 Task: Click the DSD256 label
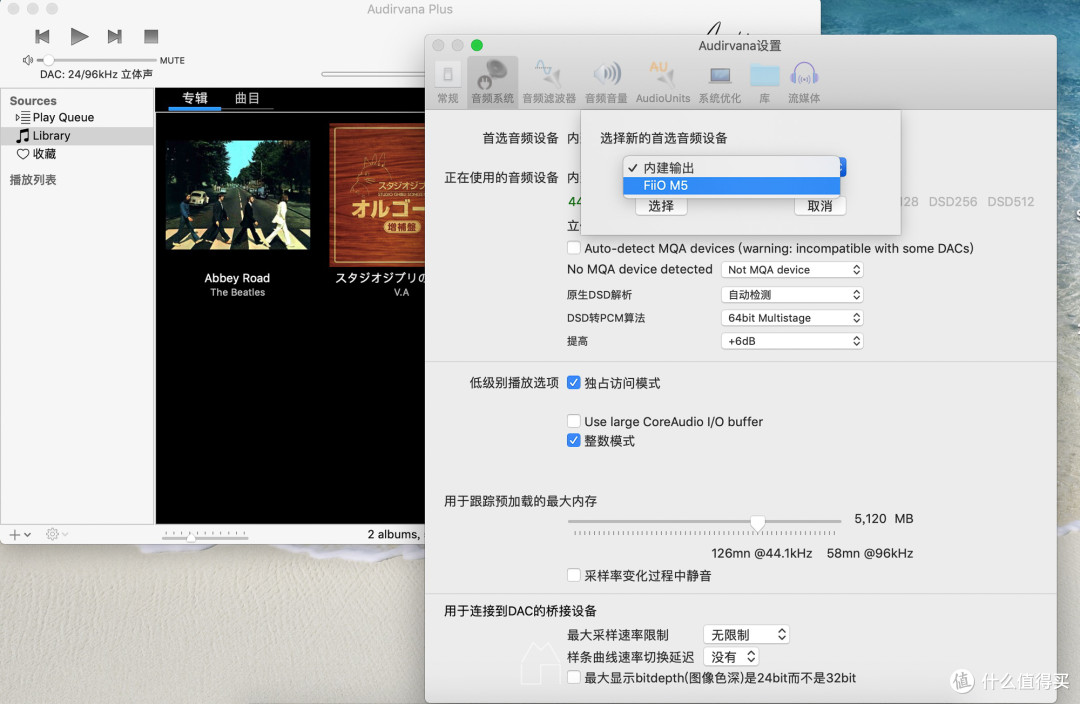coord(953,202)
